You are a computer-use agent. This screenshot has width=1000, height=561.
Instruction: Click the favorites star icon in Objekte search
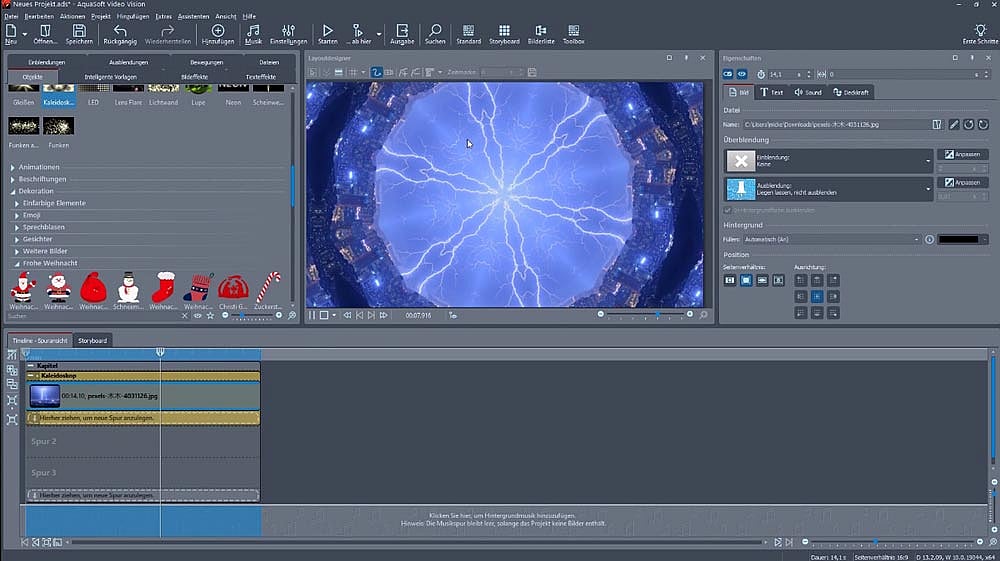(210, 315)
